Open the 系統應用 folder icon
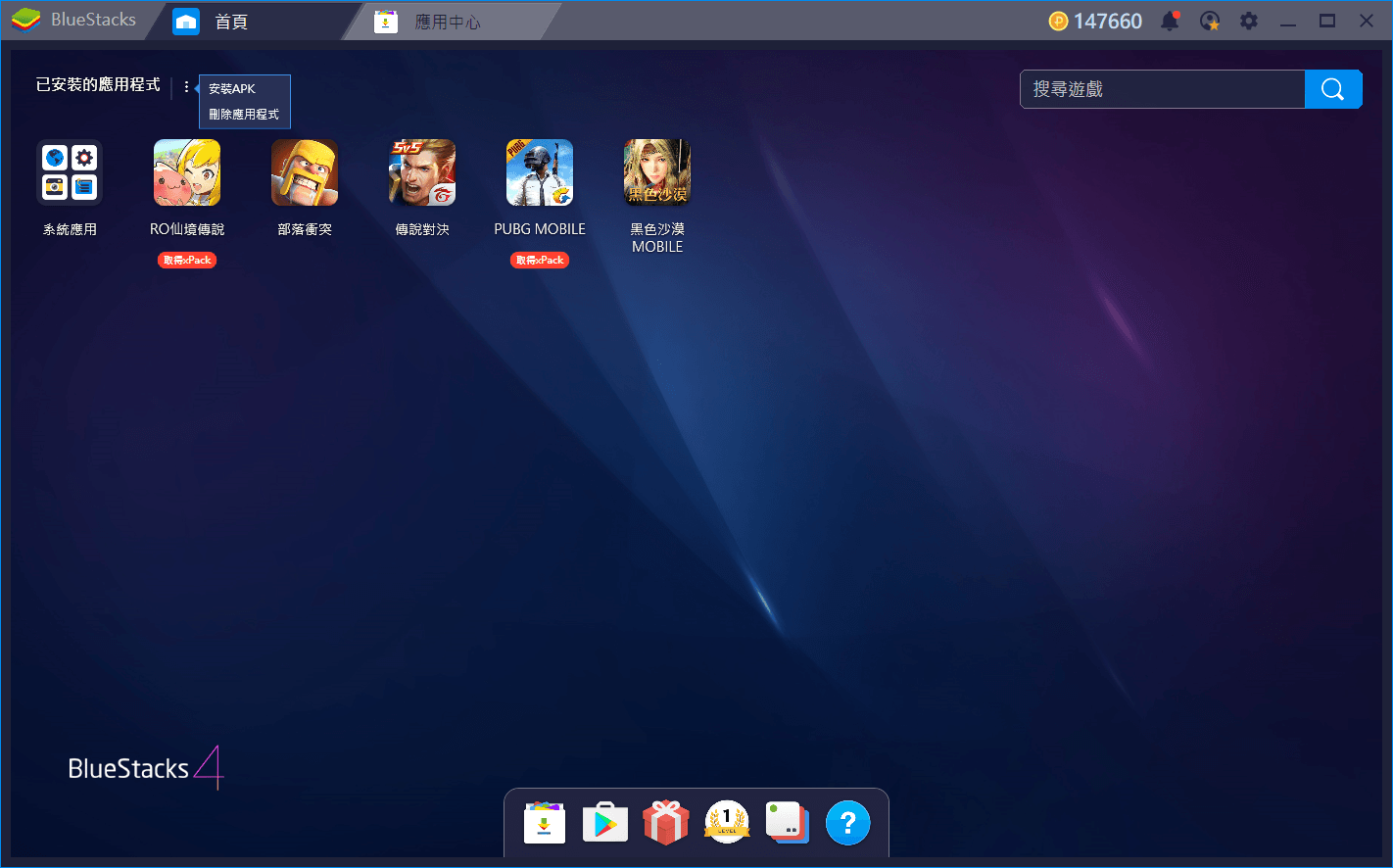Image resolution: width=1393 pixels, height=868 pixels. (x=70, y=172)
